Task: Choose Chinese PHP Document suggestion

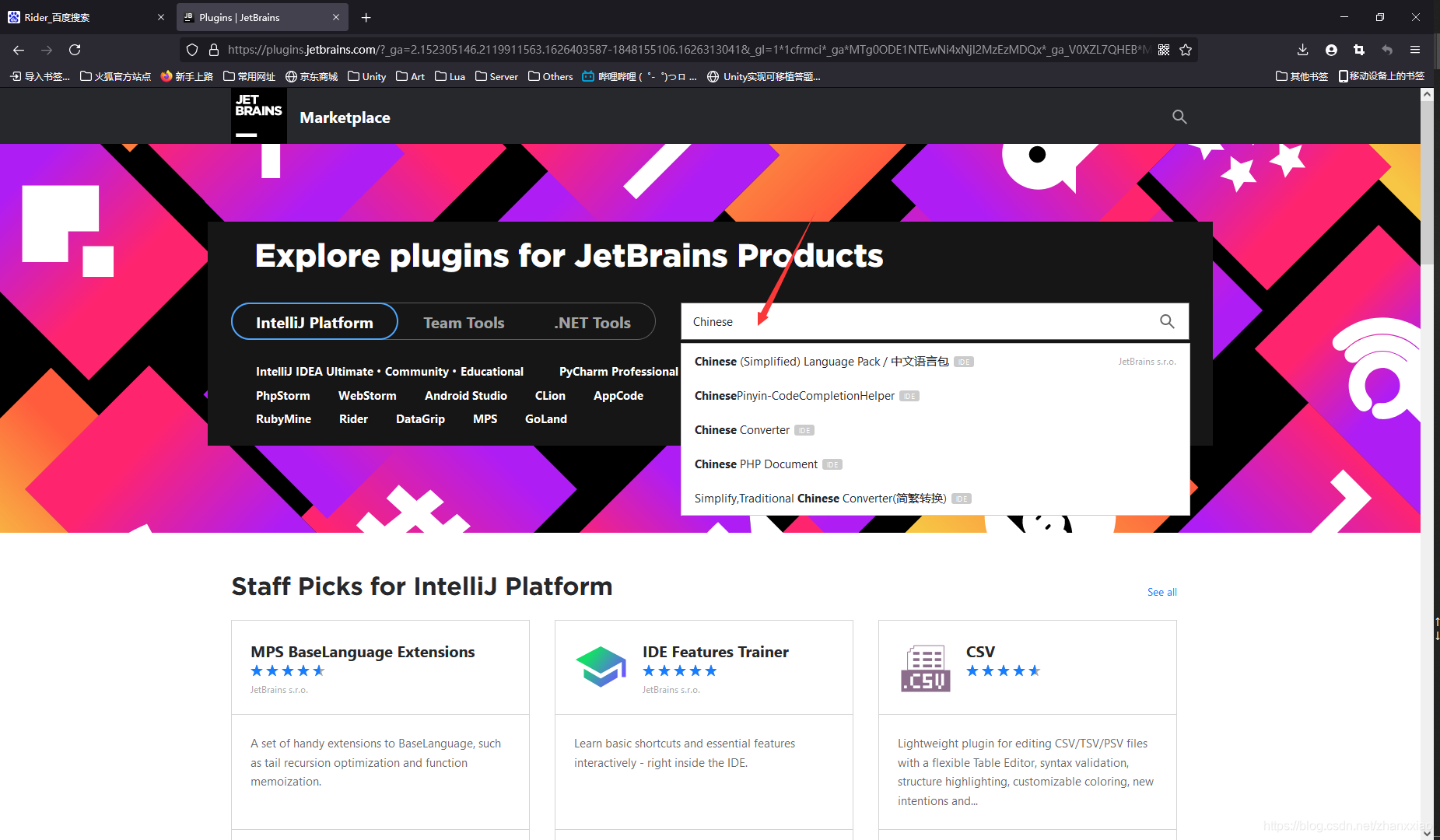Action: (935, 464)
